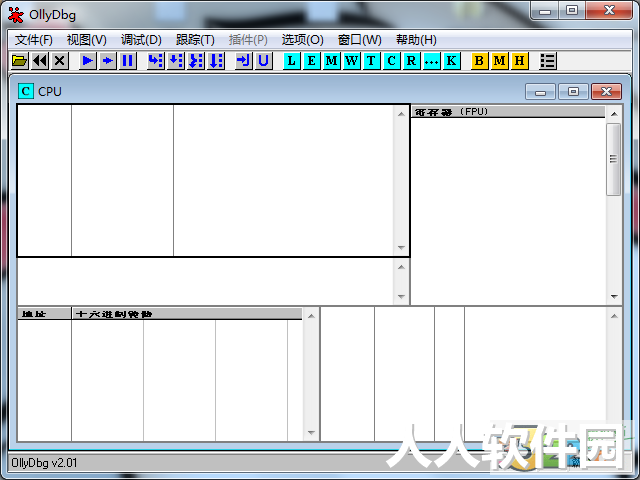Click the 地址 column header in dump pane
Image resolution: width=640 pixels, height=480 pixels.
click(x=44, y=314)
